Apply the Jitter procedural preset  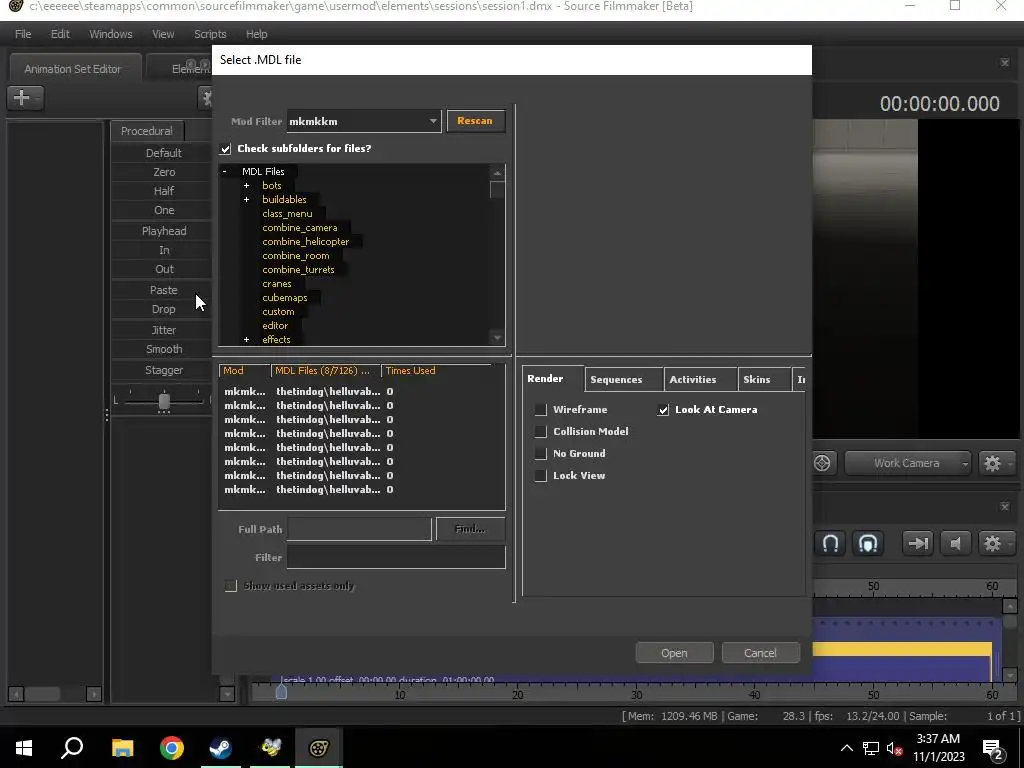pos(164,330)
